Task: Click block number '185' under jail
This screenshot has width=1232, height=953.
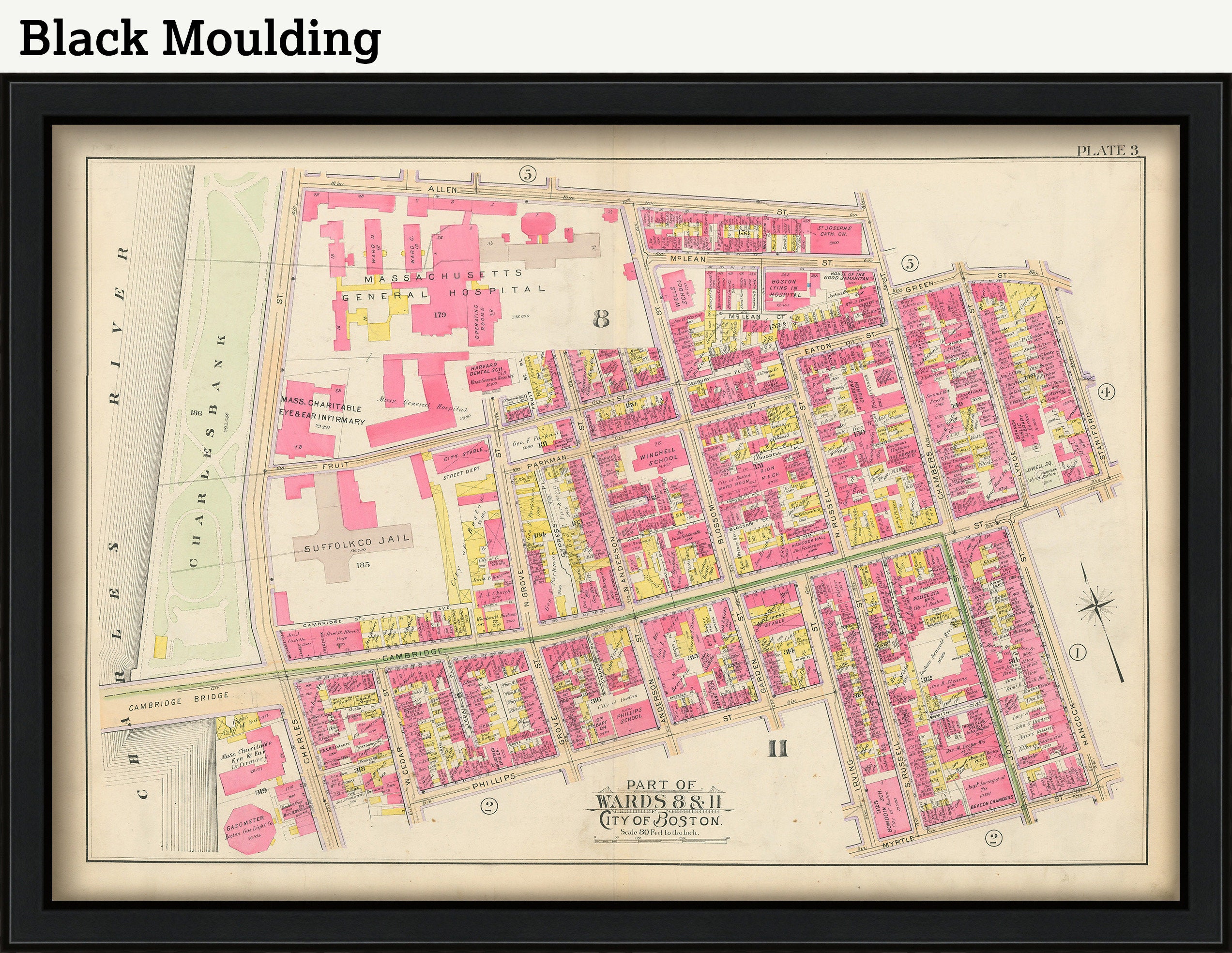Action: click(x=362, y=564)
